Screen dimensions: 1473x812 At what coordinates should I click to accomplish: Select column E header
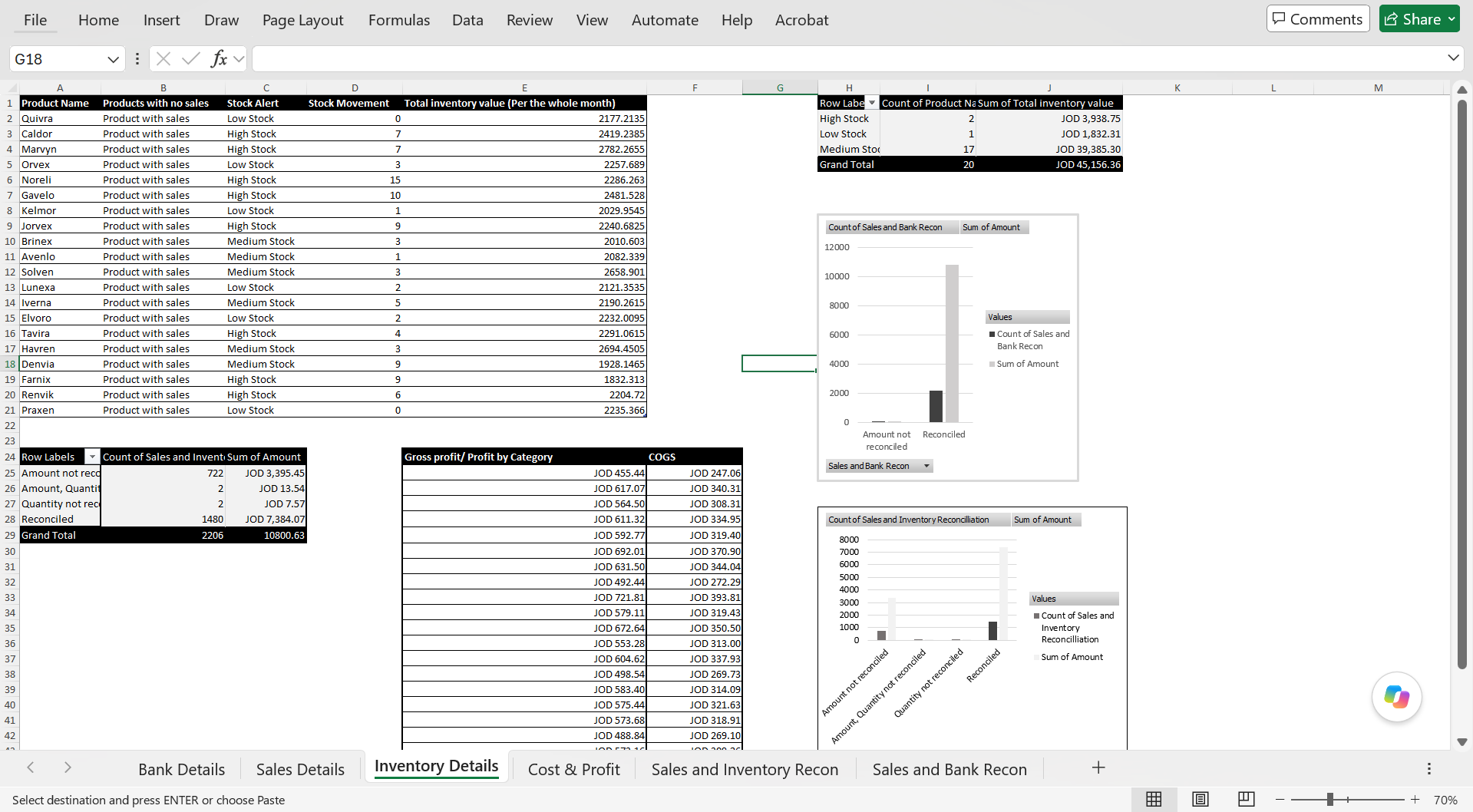point(524,87)
